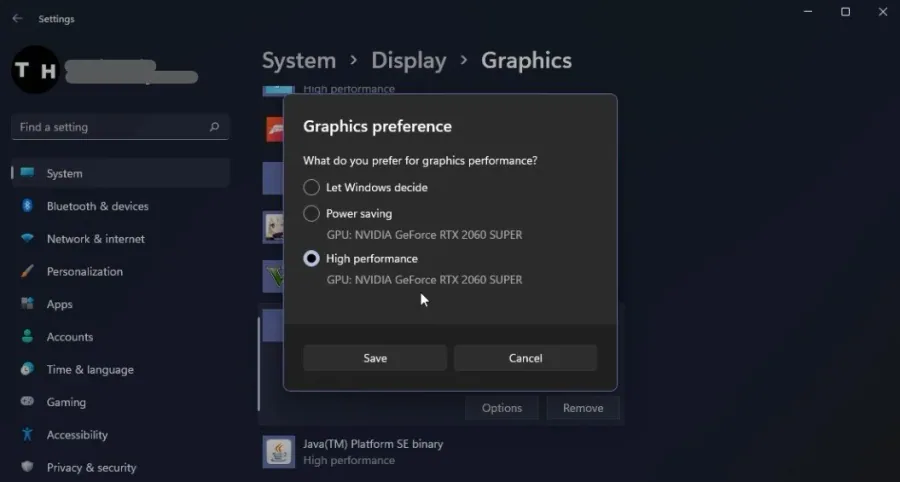The height and width of the screenshot is (482, 900).
Task: Open the System settings category
Action: [x=121, y=173]
